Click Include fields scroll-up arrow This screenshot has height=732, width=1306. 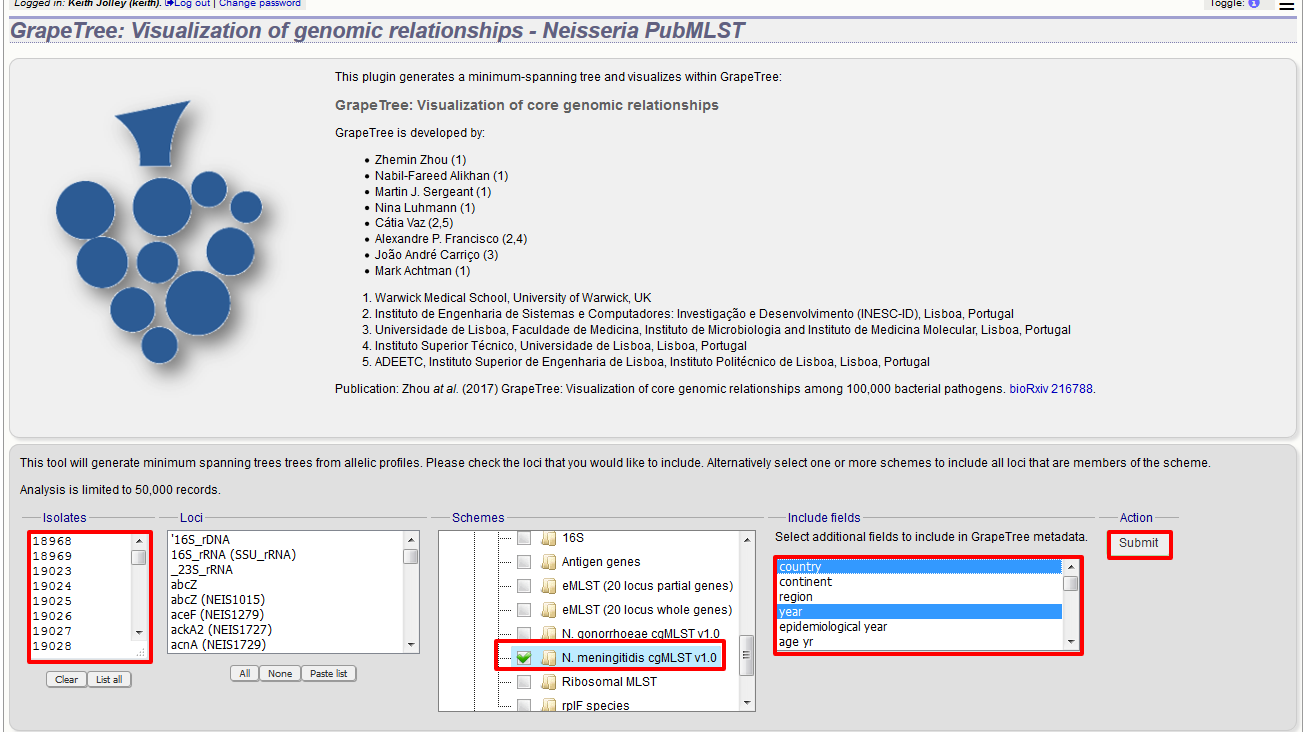1071,567
